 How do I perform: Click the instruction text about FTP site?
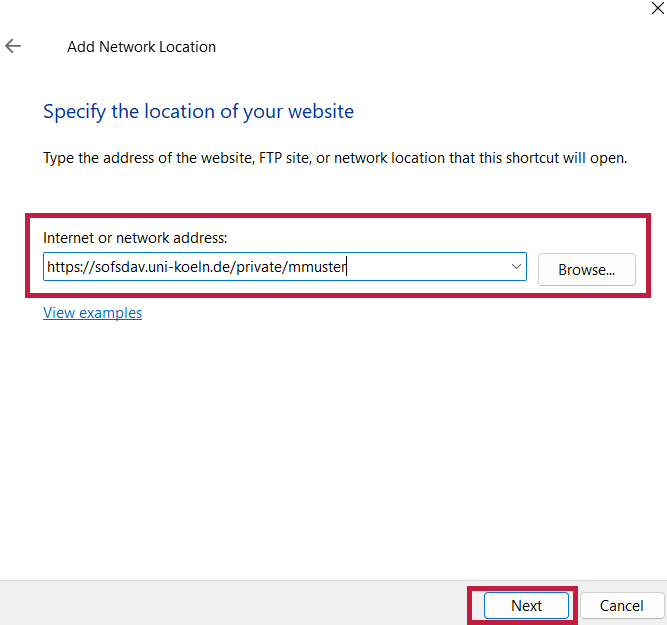(335, 158)
